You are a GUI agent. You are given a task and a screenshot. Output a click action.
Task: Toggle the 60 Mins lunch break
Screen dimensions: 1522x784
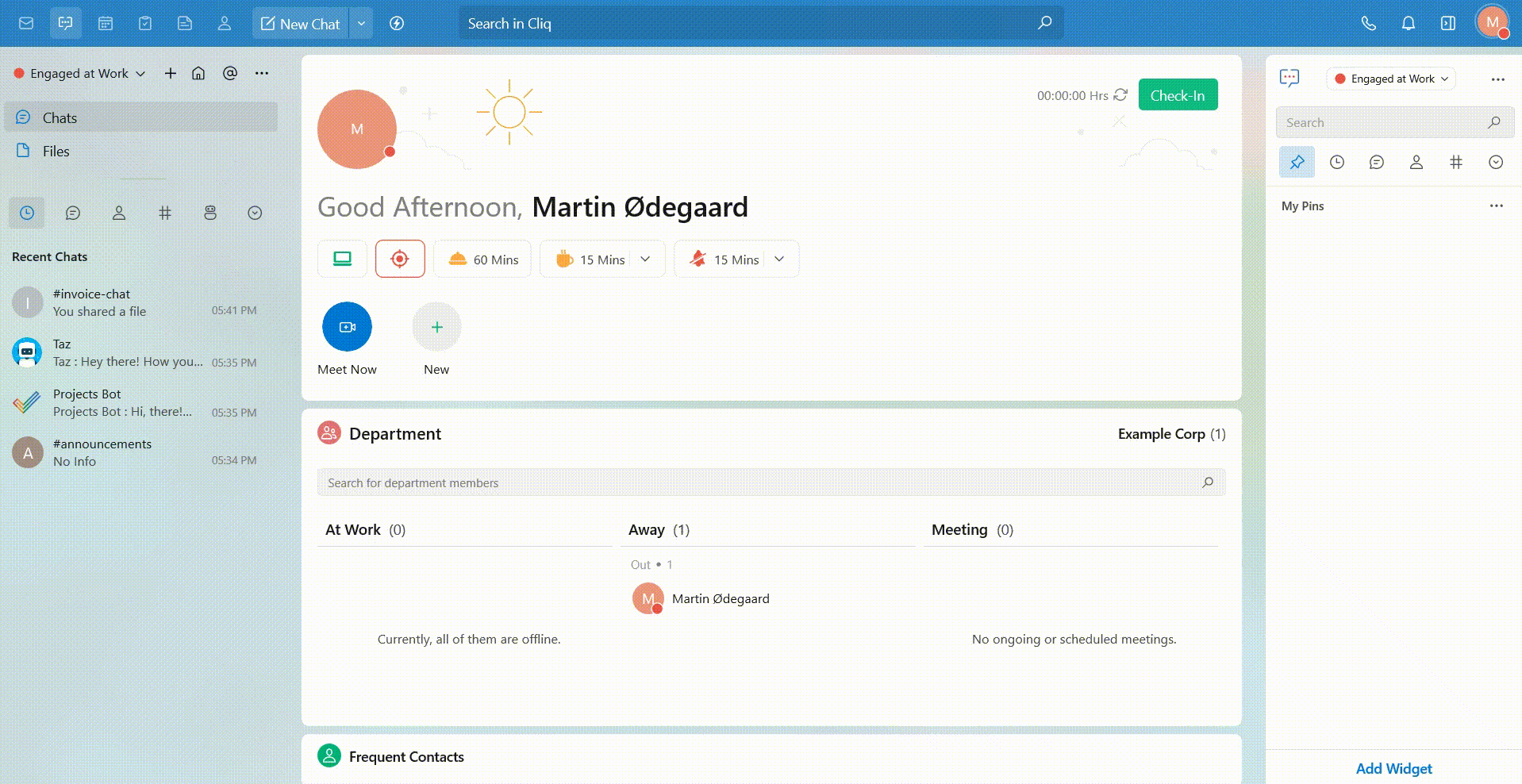tap(482, 259)
